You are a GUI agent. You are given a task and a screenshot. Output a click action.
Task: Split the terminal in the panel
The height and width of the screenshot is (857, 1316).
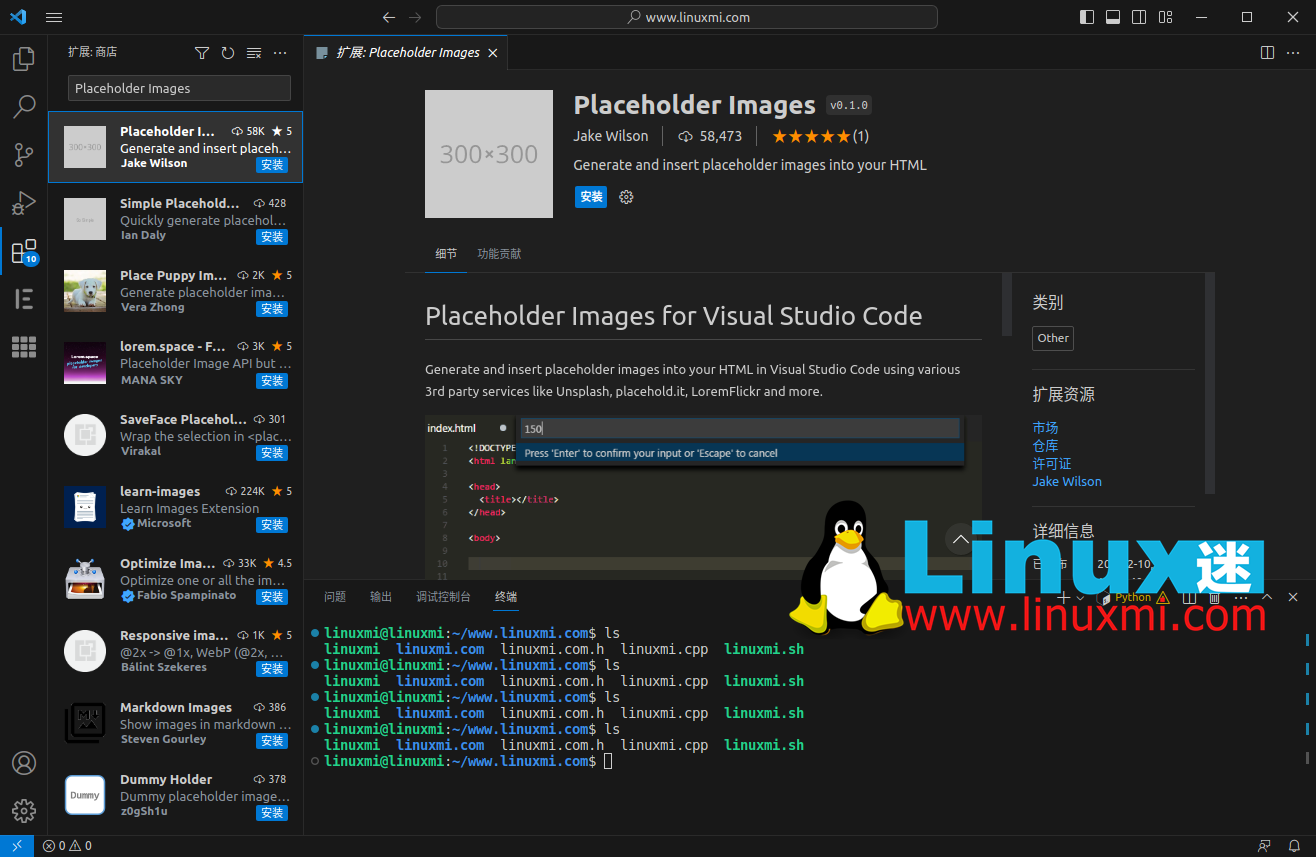[1189, 597]
